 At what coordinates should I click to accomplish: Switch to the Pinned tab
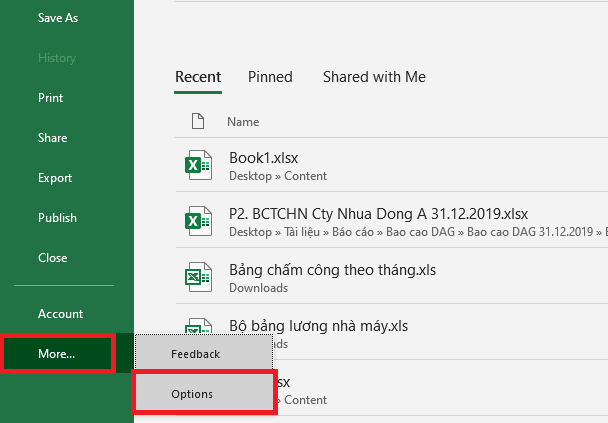click(270, 77)
